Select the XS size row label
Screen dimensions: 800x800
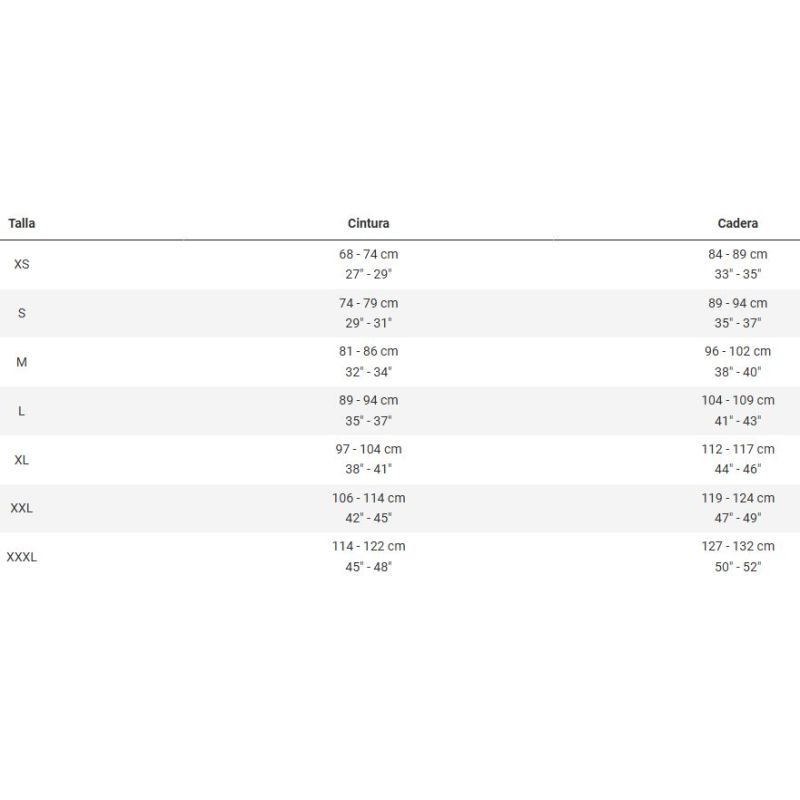[x=21, y=264]
